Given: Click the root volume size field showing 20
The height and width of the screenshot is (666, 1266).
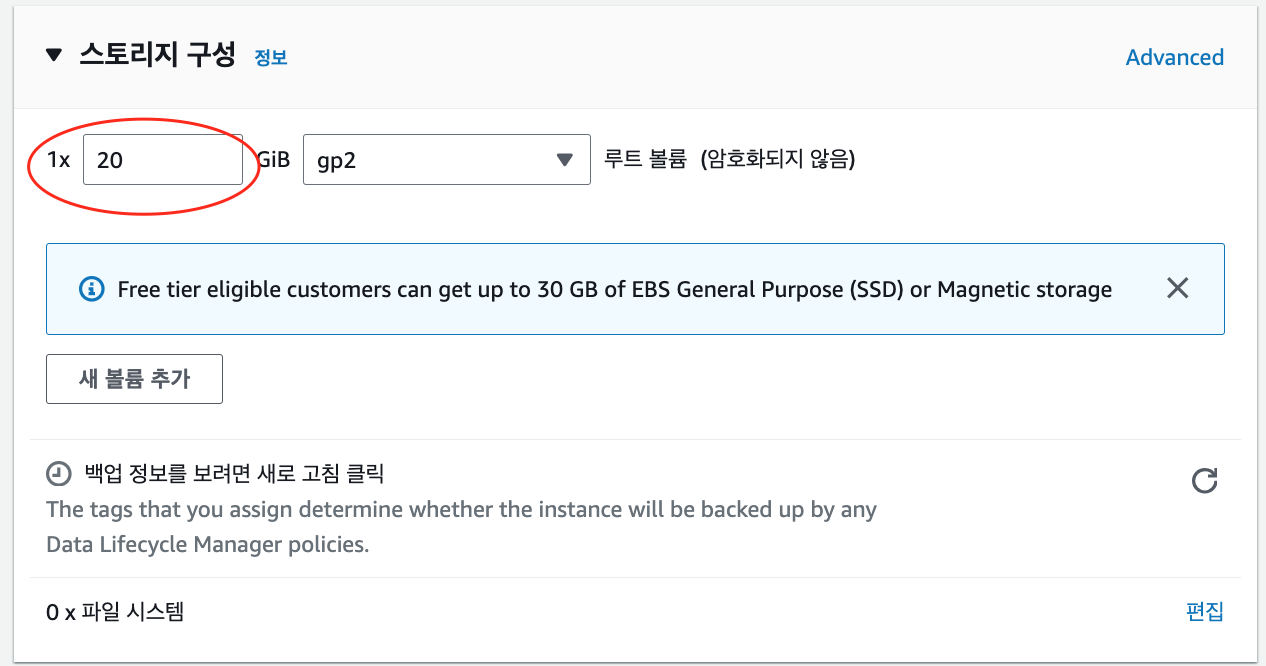Looking at the screenshot, I should pos(162,159).
